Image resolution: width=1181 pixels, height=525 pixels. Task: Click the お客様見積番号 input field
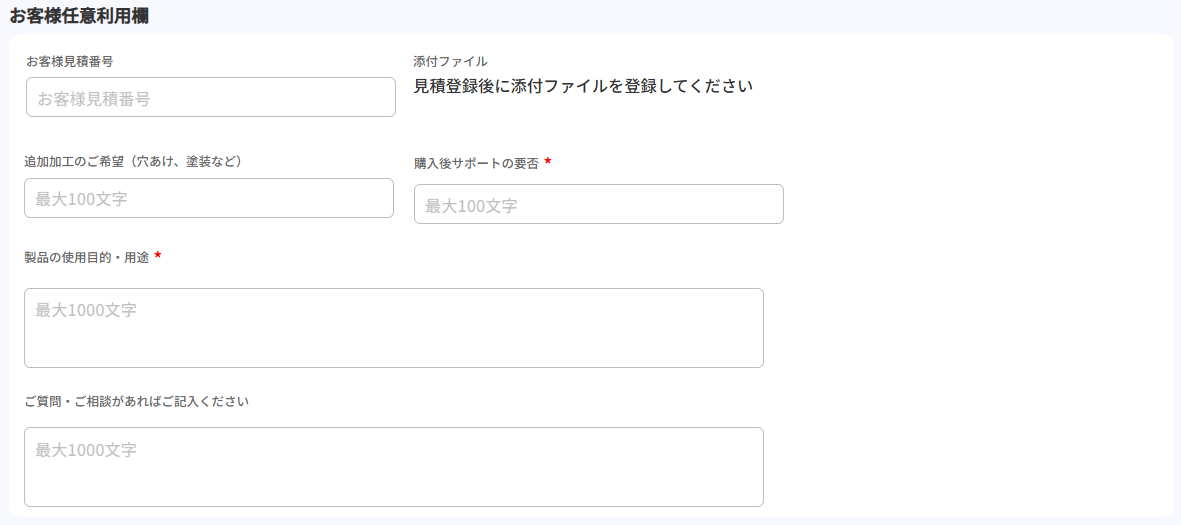tap(211, 97)
